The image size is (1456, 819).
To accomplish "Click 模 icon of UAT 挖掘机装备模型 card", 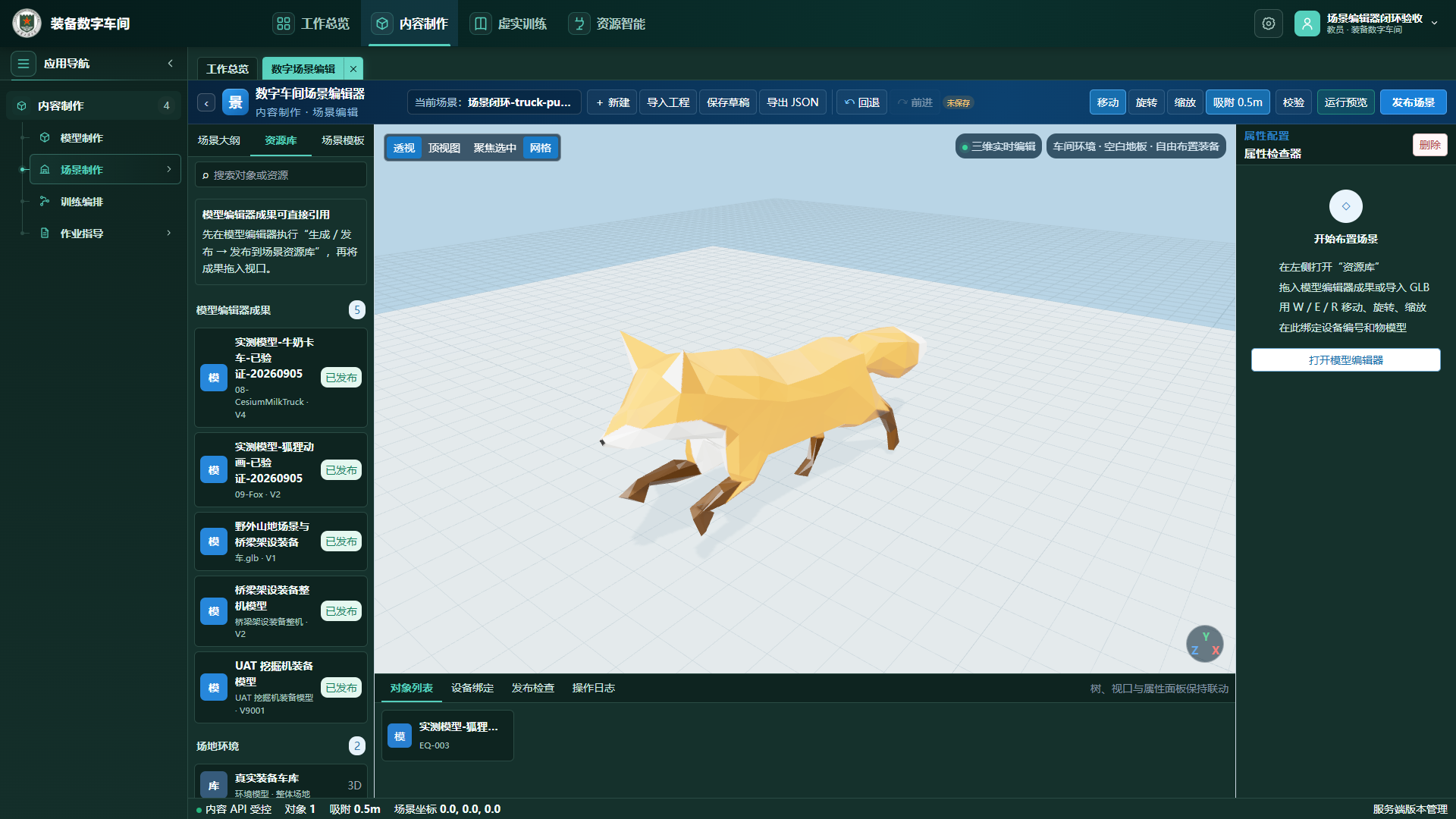I will point(214,688).
